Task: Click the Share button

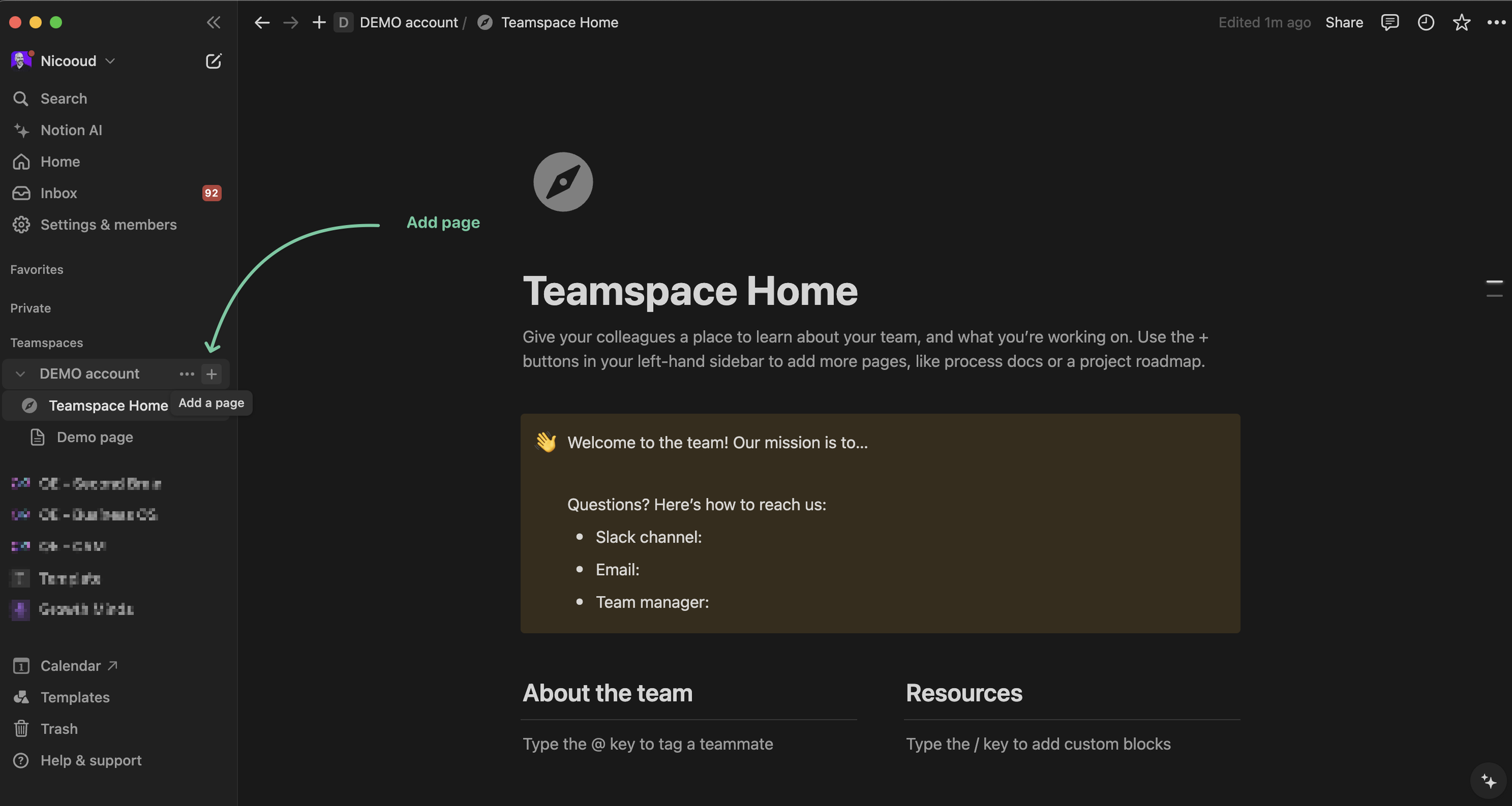Action: [1344, 22]
